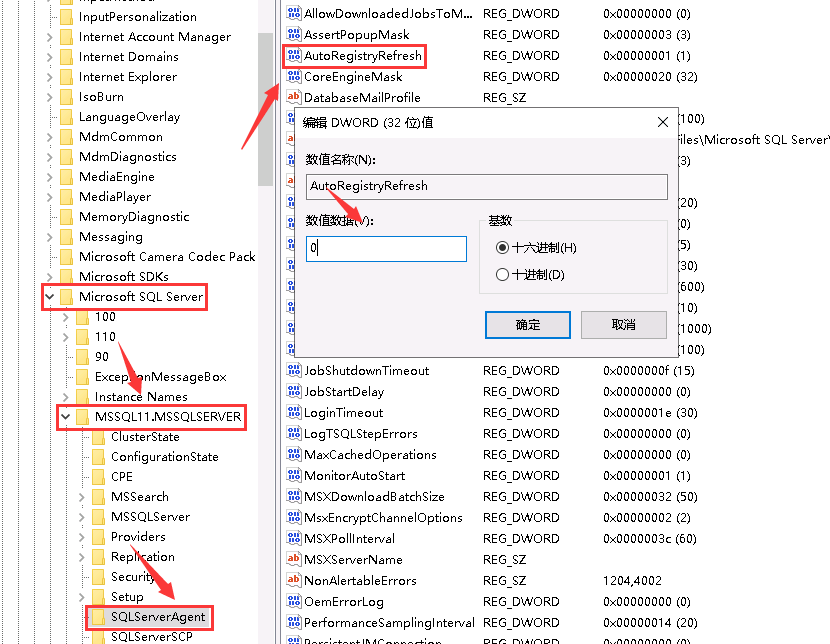Click the NonAlertableErrors string value icon
The image size is (830, 644).
click(x=293, y=581)
